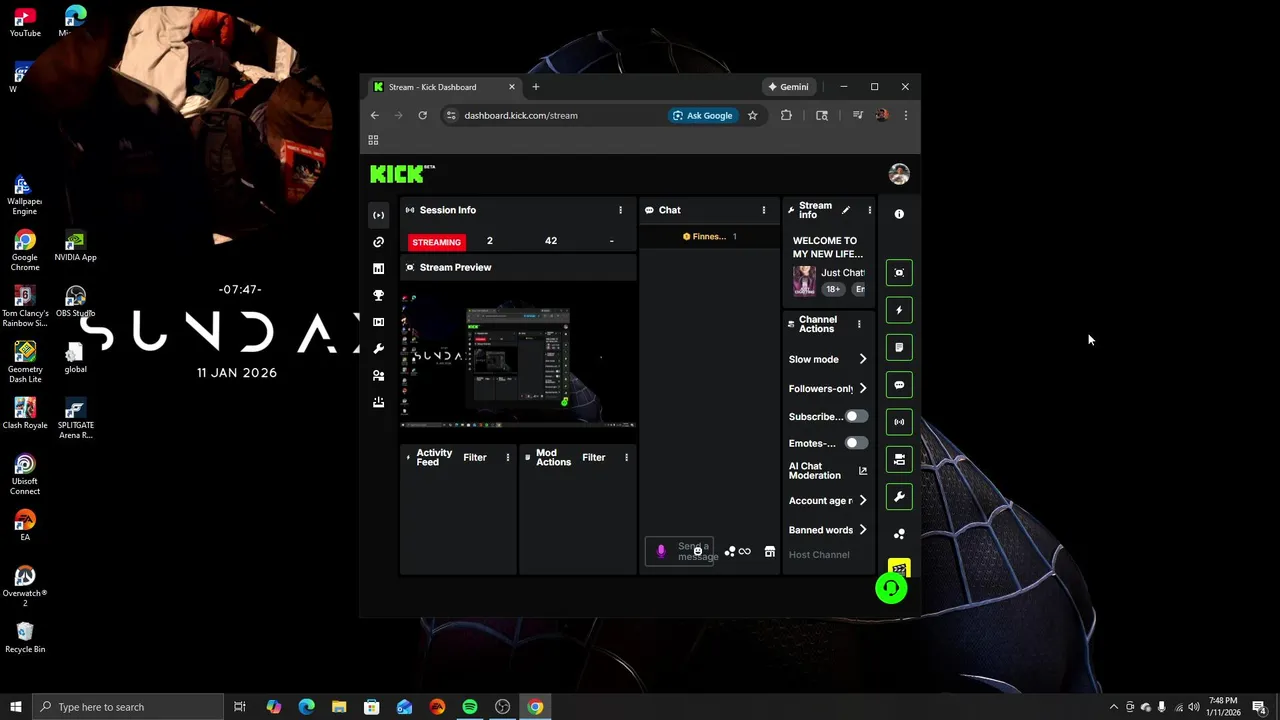
Task: Edit Stream info with the pencil icon
Action: [x=846, y=210]
